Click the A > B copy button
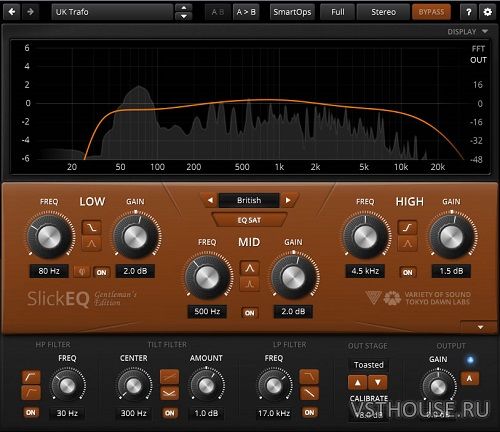The image size is (500, 432). pos(246,12)
